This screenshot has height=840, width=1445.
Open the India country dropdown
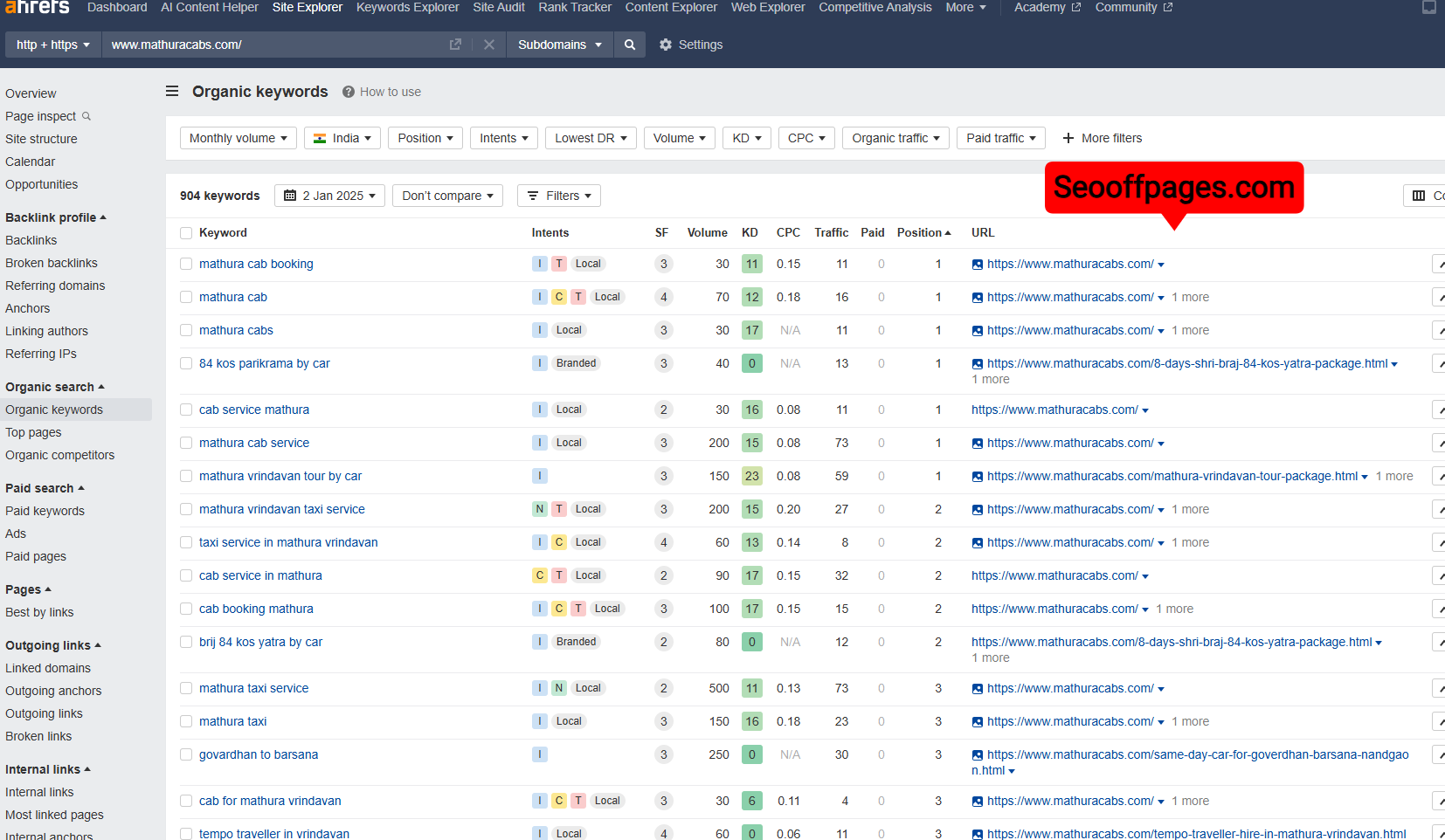tap(342, 138)
